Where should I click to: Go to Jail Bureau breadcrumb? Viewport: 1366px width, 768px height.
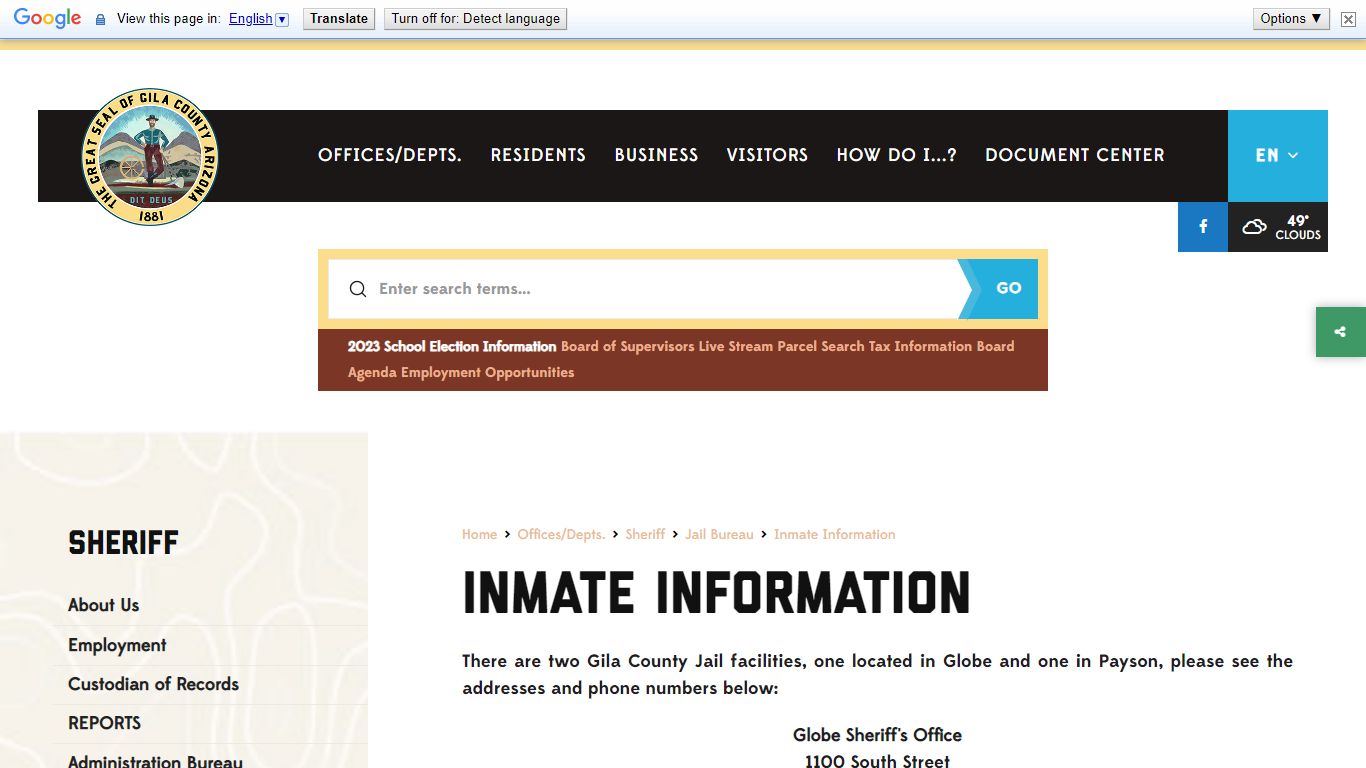coord(719,535)
